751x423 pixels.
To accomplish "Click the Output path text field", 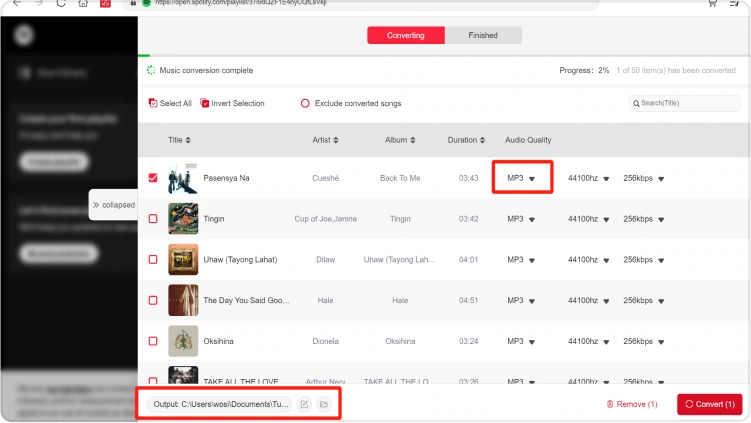I will tap(221, 404).
